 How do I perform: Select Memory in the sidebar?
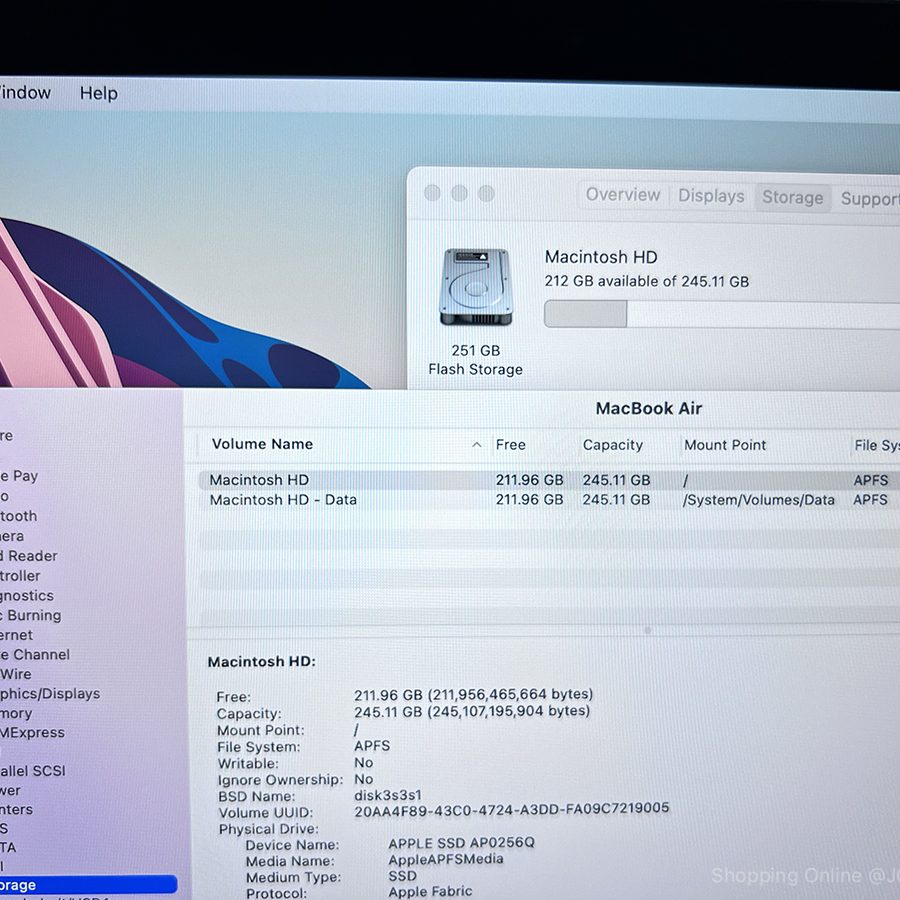pos(16,713)
